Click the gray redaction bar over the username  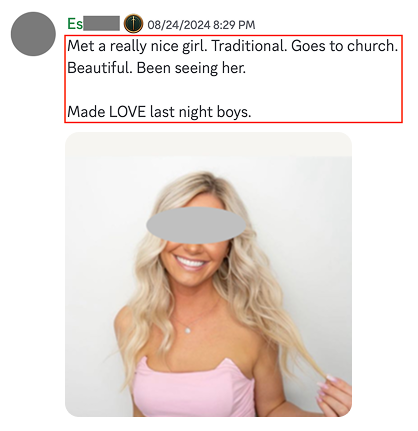pyautogui.click(x=101, y=24)
